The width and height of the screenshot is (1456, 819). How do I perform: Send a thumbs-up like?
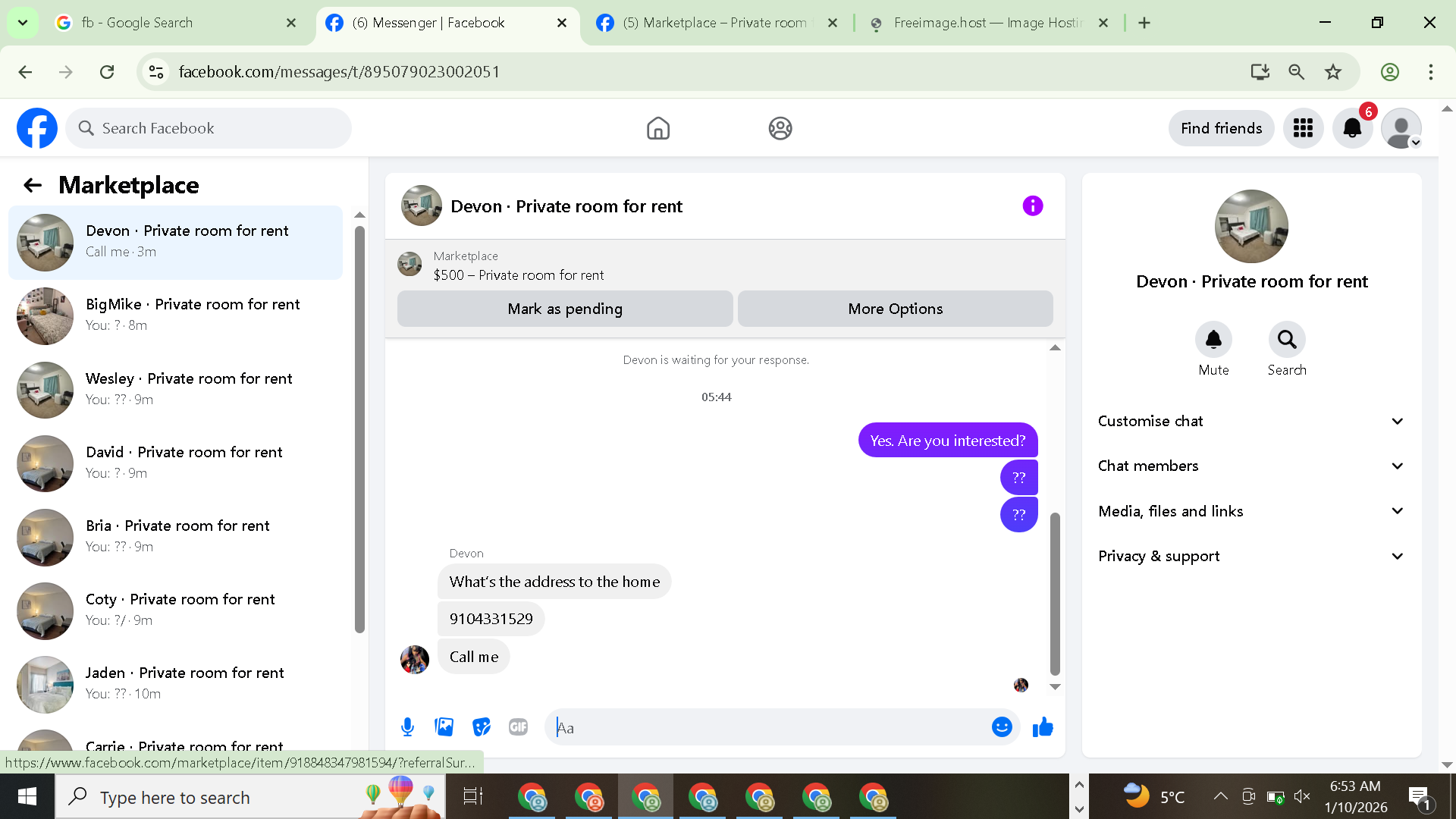(1043, 727)
